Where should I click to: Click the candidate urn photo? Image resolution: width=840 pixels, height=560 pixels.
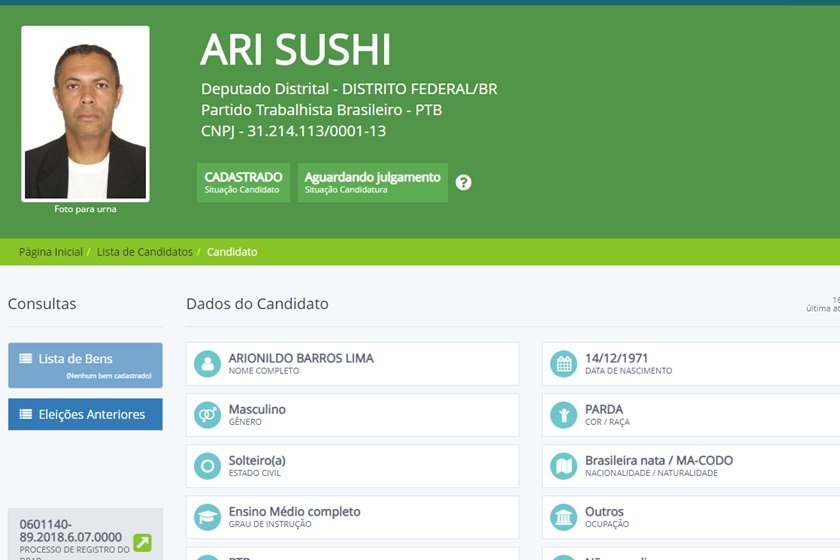pyautogui.click(x=85, y=114)
